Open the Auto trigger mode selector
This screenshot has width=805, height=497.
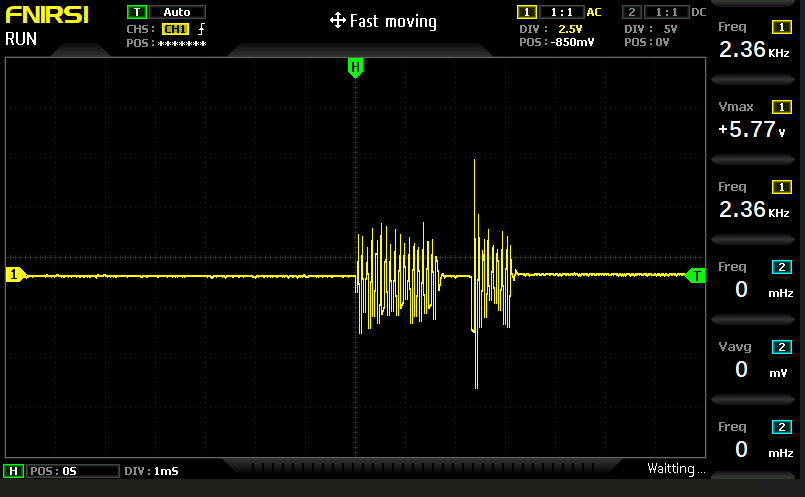(x=177, y=12)
